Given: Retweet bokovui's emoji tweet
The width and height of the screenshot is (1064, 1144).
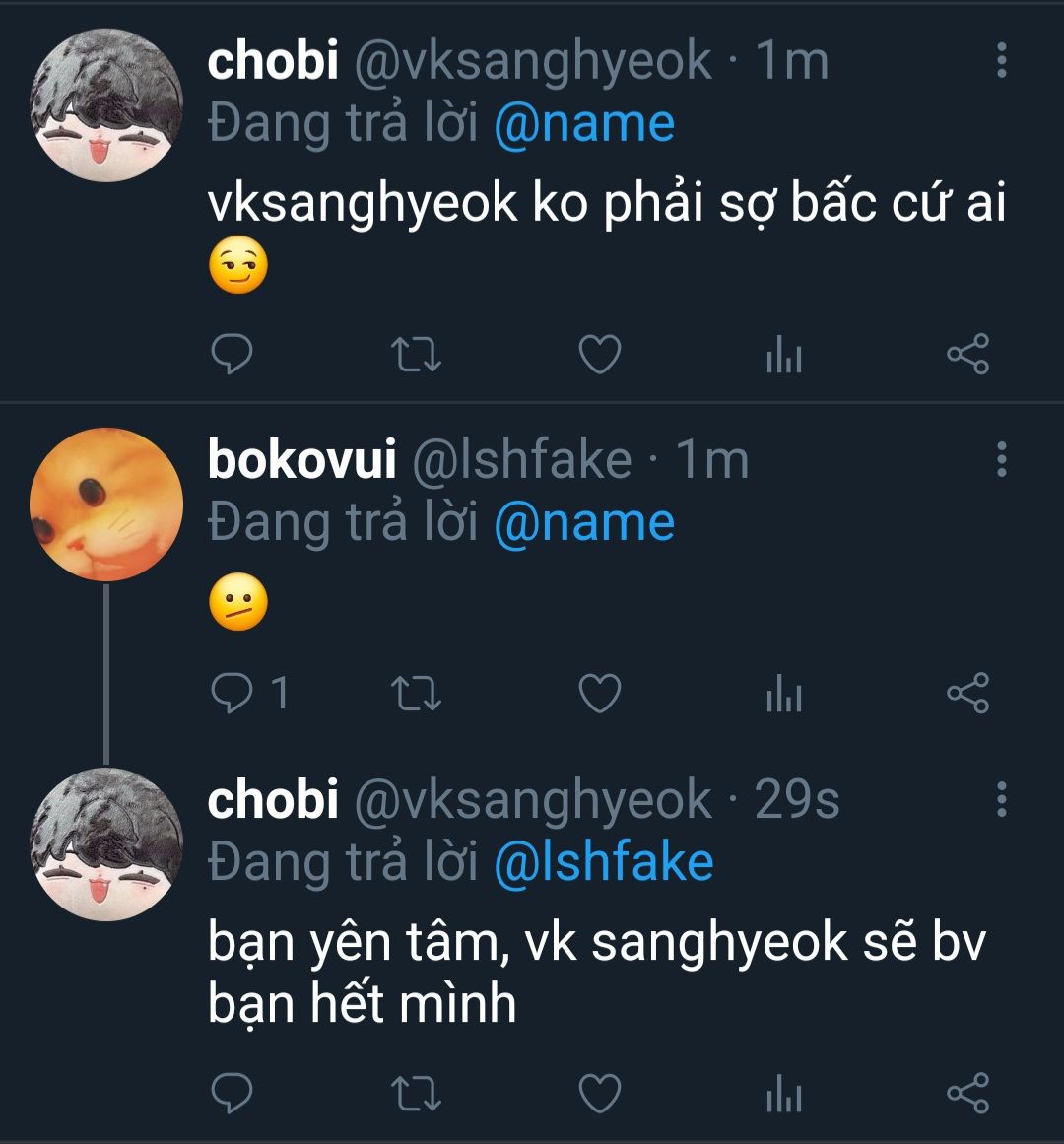Looking at the screenshot, I should pos(416,694).
